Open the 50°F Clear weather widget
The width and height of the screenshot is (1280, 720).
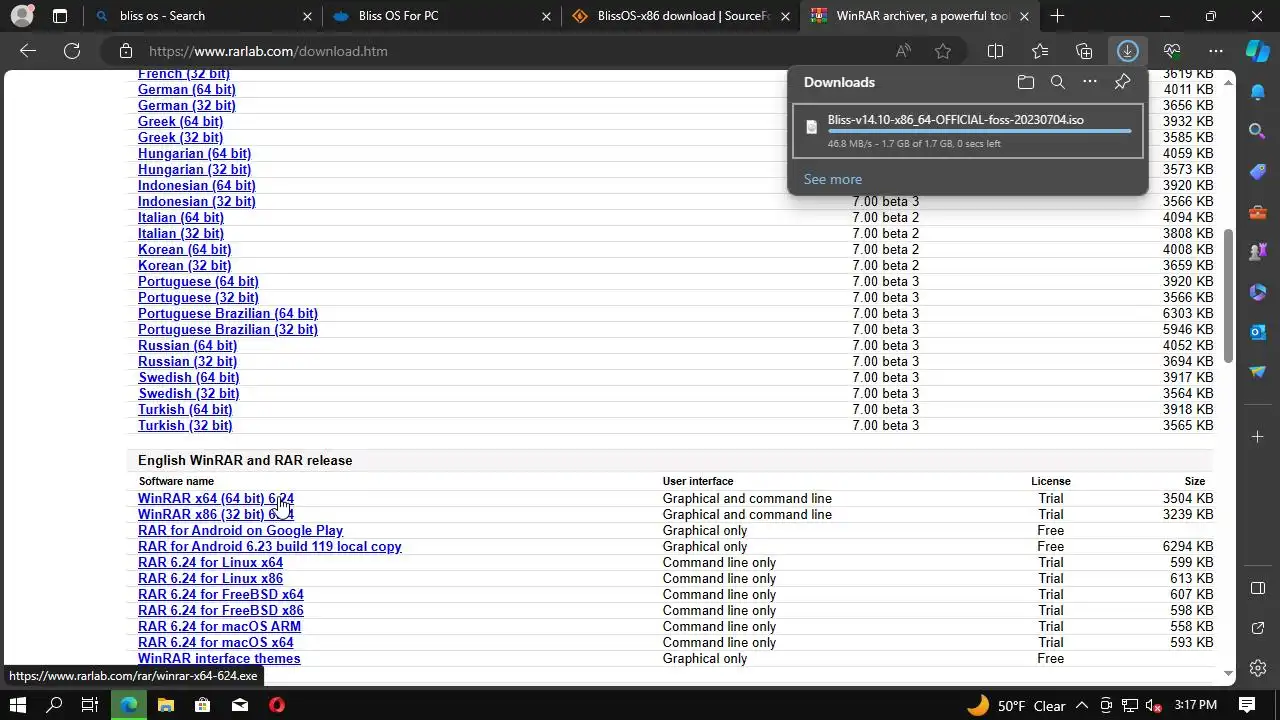1016,705
